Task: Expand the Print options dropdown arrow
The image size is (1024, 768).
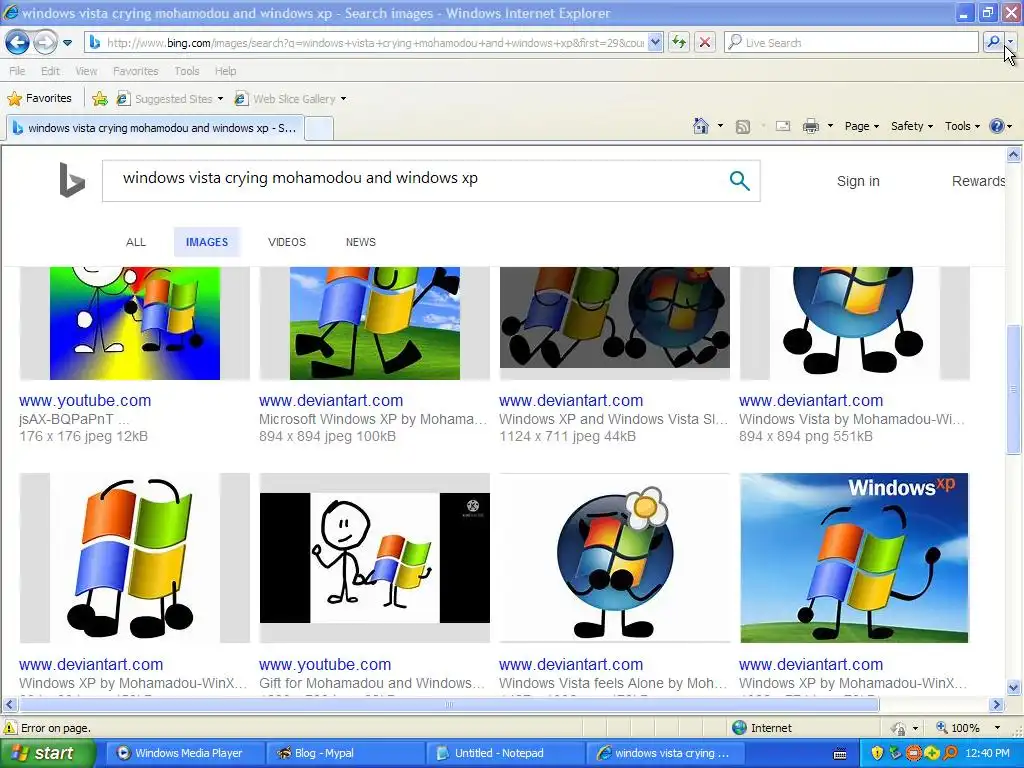Action: click(x=830, y=126)
